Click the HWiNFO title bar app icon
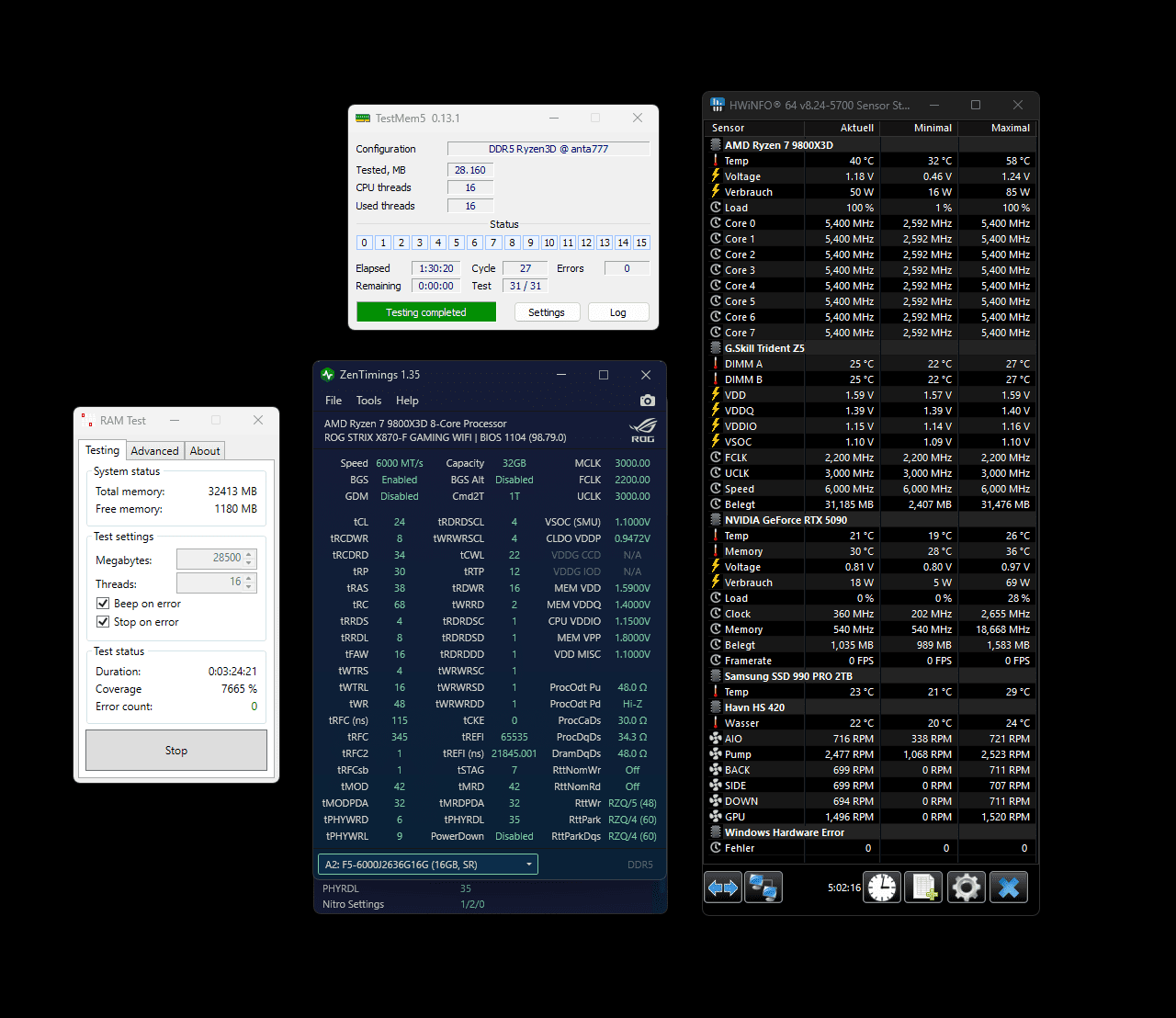The image size is (1176, 1018). pos(718,105)
